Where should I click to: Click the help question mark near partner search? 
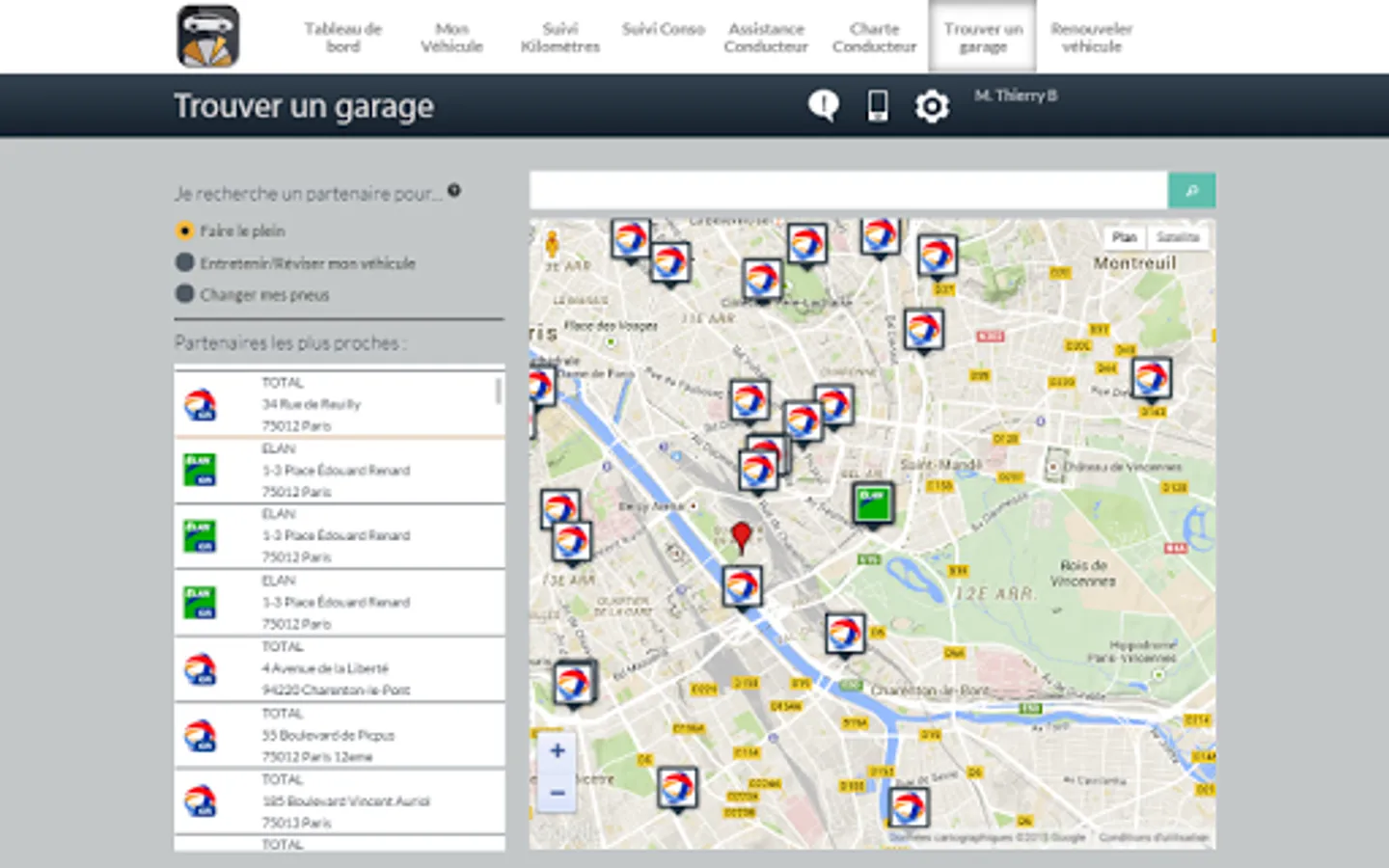(x=455, y=189)
